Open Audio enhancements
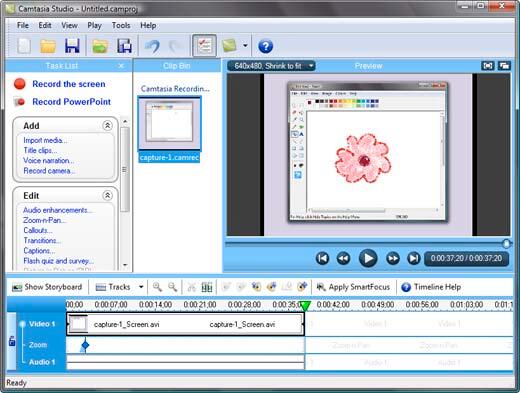The width and height of the screenshot is (520, 393). (x=57, y=210)
